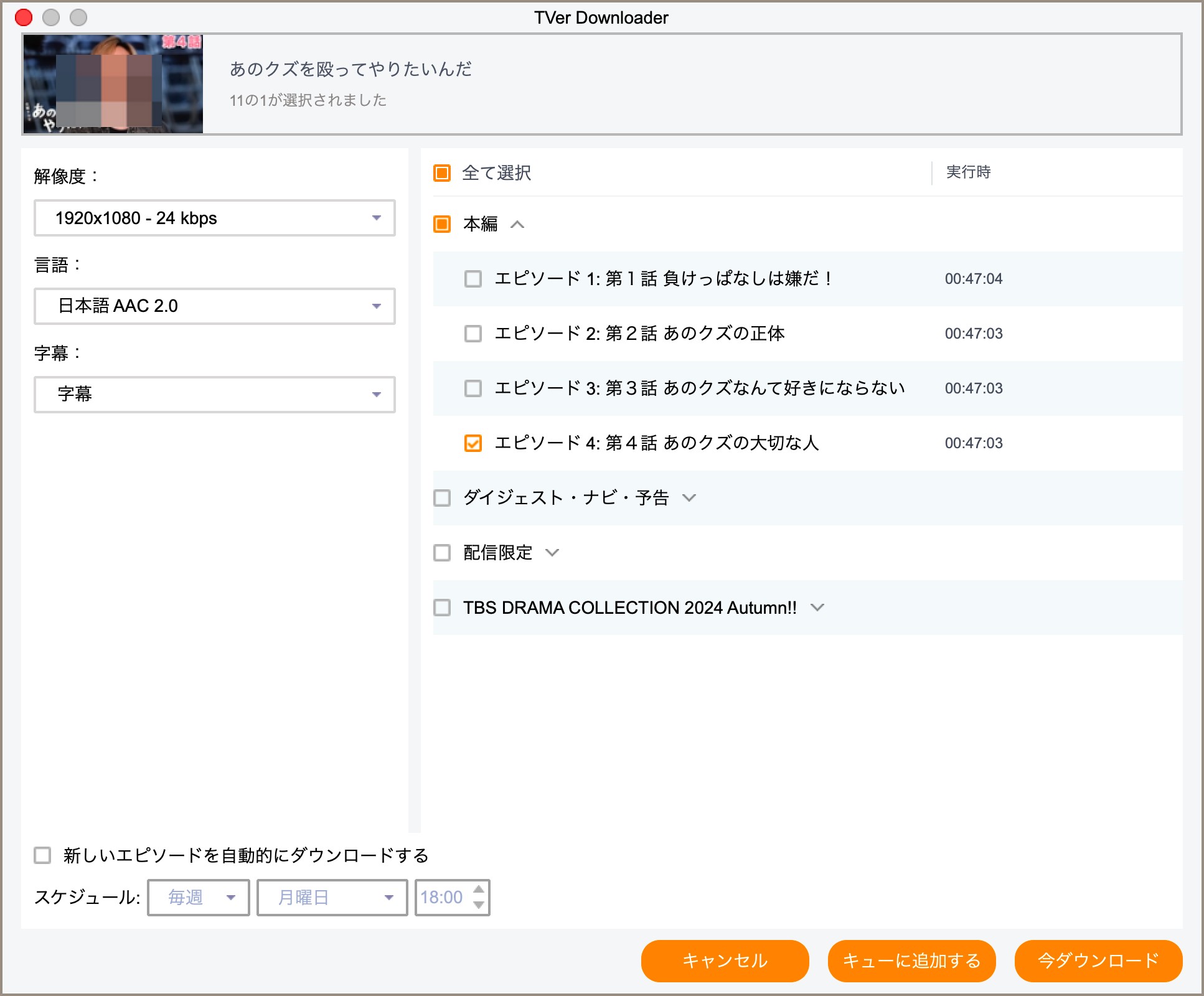Check the エピソード 2 checkbox
1204x996 pixels.
pyautogui.click(x=473, y=334)
